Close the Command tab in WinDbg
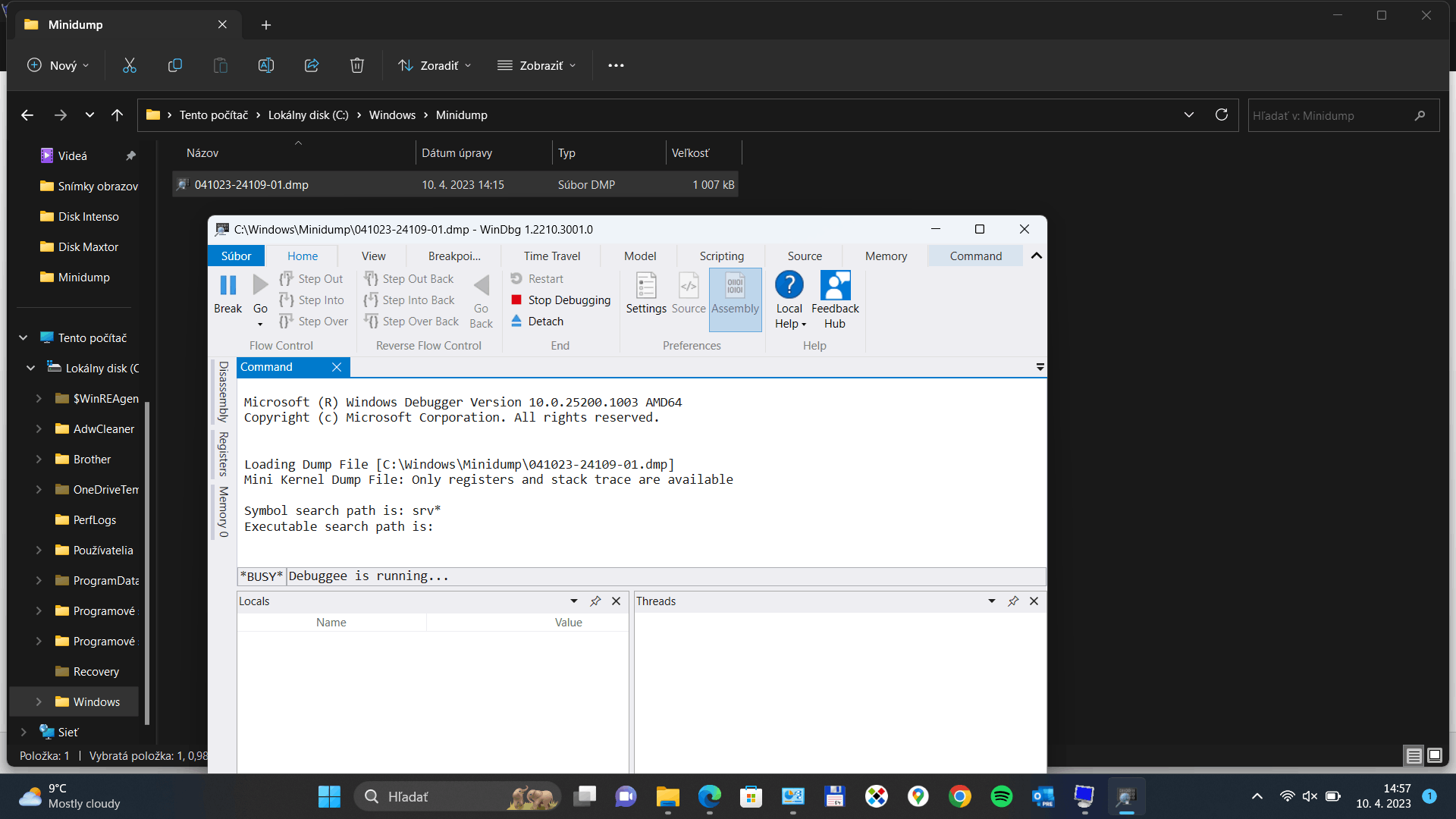 [337, 367]
